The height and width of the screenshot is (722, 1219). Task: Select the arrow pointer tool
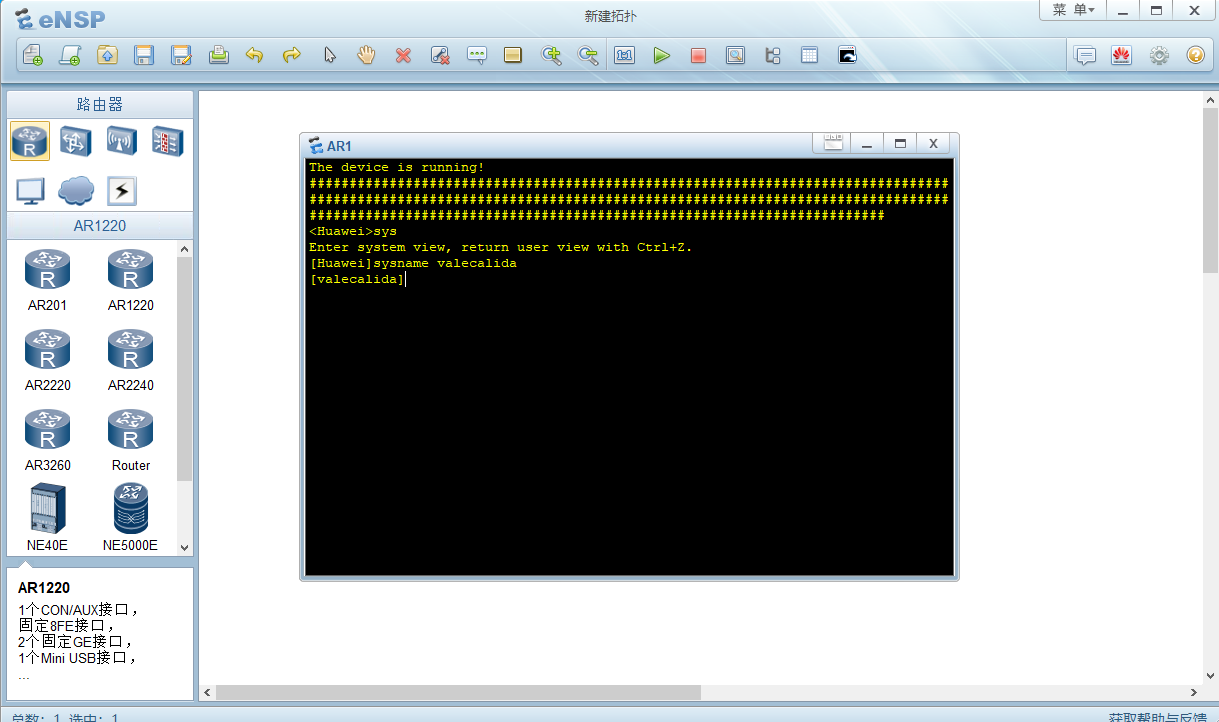330,55
